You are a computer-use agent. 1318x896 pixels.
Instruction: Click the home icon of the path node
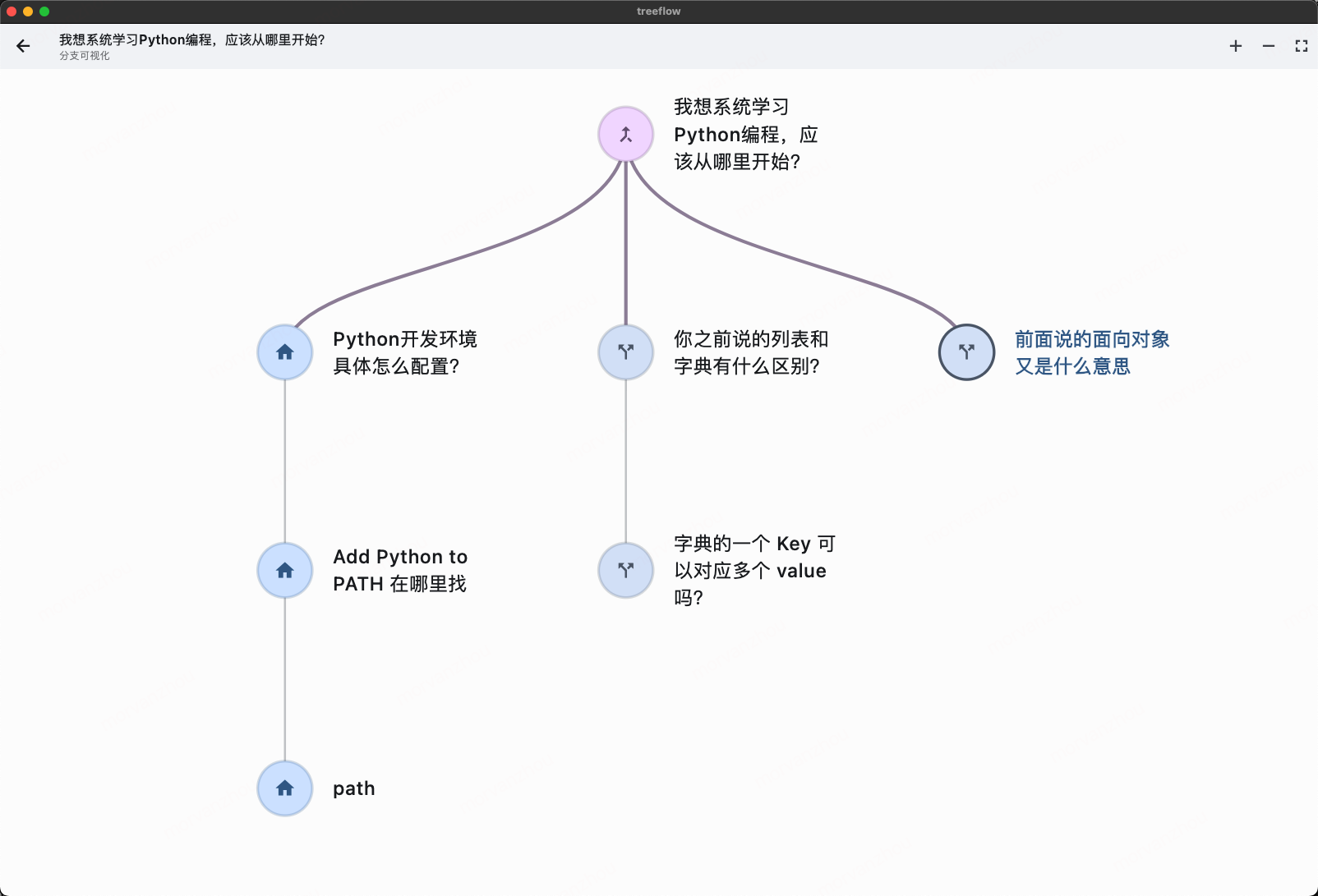pyautogui.click(x=284, y=788)
